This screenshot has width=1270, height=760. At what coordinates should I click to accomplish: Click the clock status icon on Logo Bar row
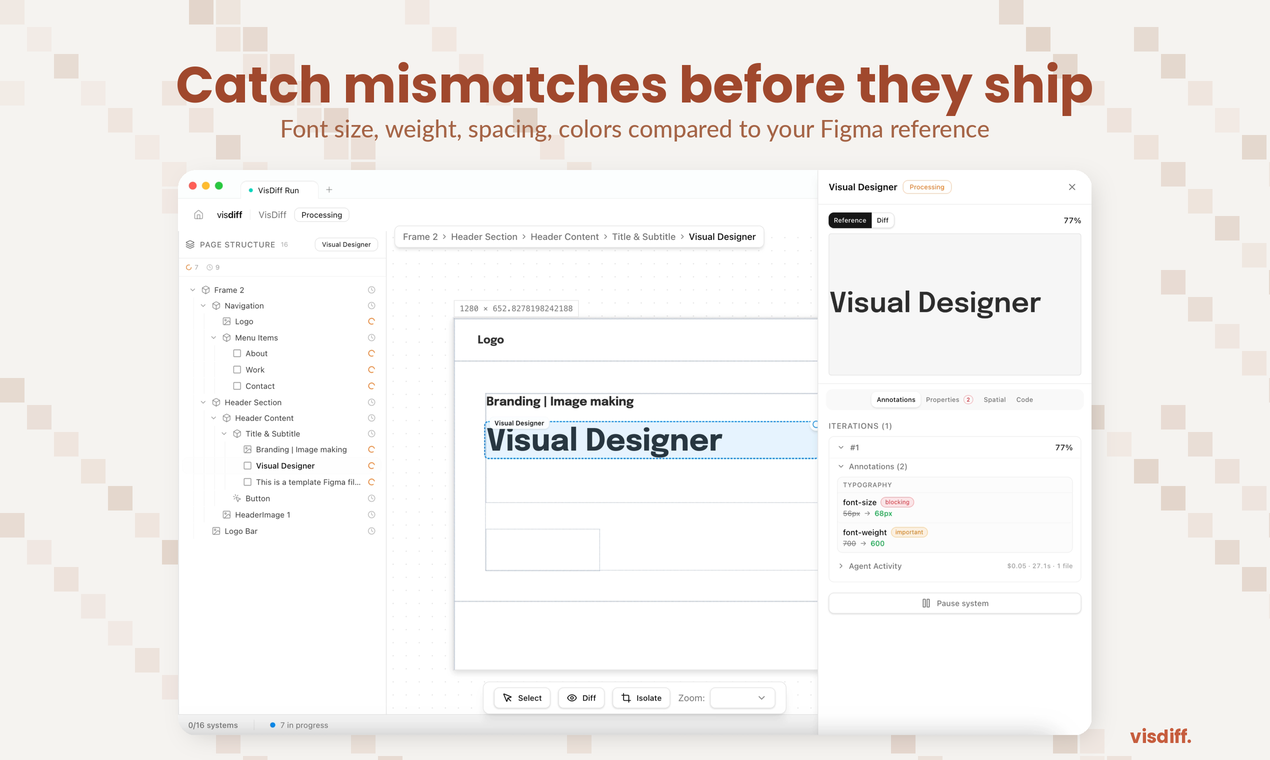371,531
